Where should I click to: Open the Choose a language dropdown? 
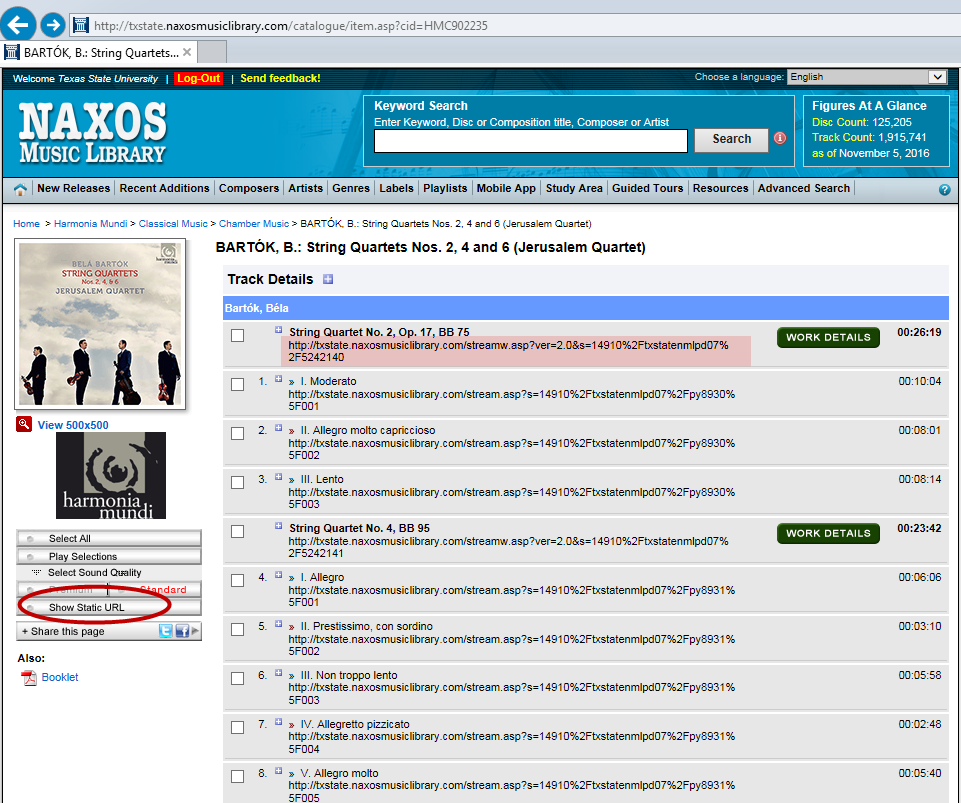(867, 77)
